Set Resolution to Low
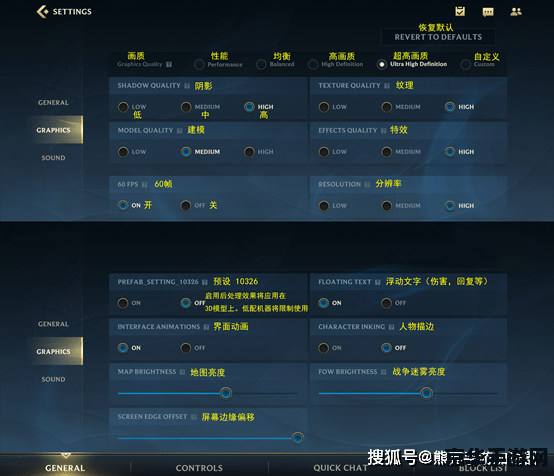Screen dimensions: 554x476 pyautogui.click(x=324, y=206)
